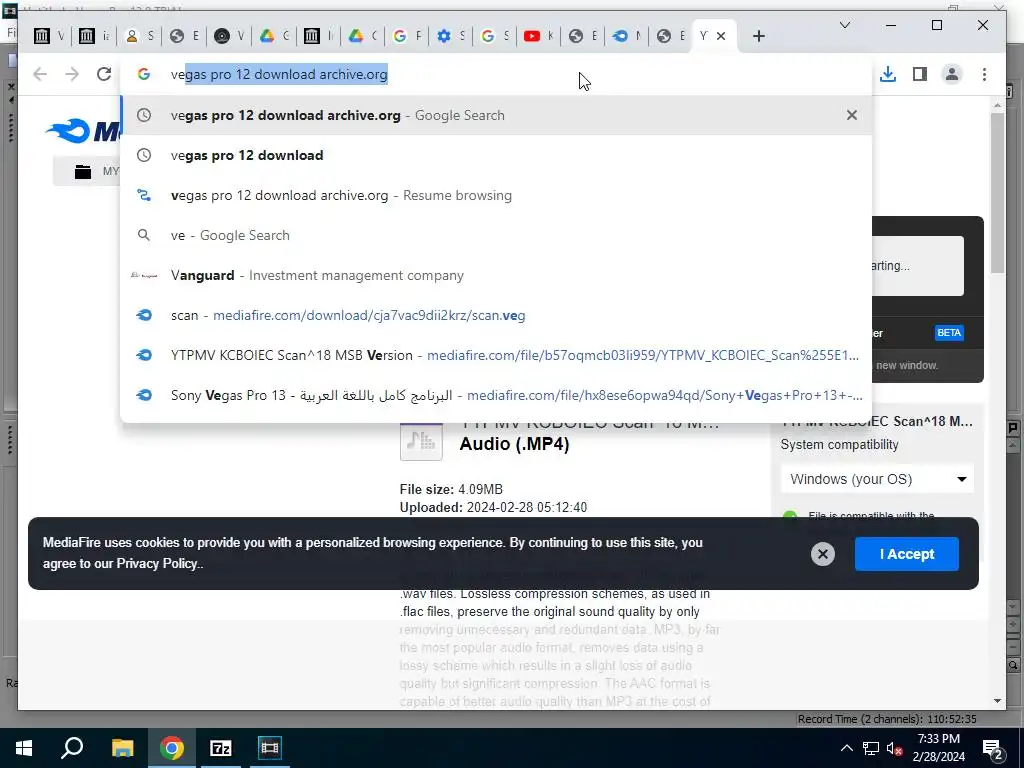This screenshot has height=768, width=1024.
Task: Close the active tab
Action: [721, 37]
